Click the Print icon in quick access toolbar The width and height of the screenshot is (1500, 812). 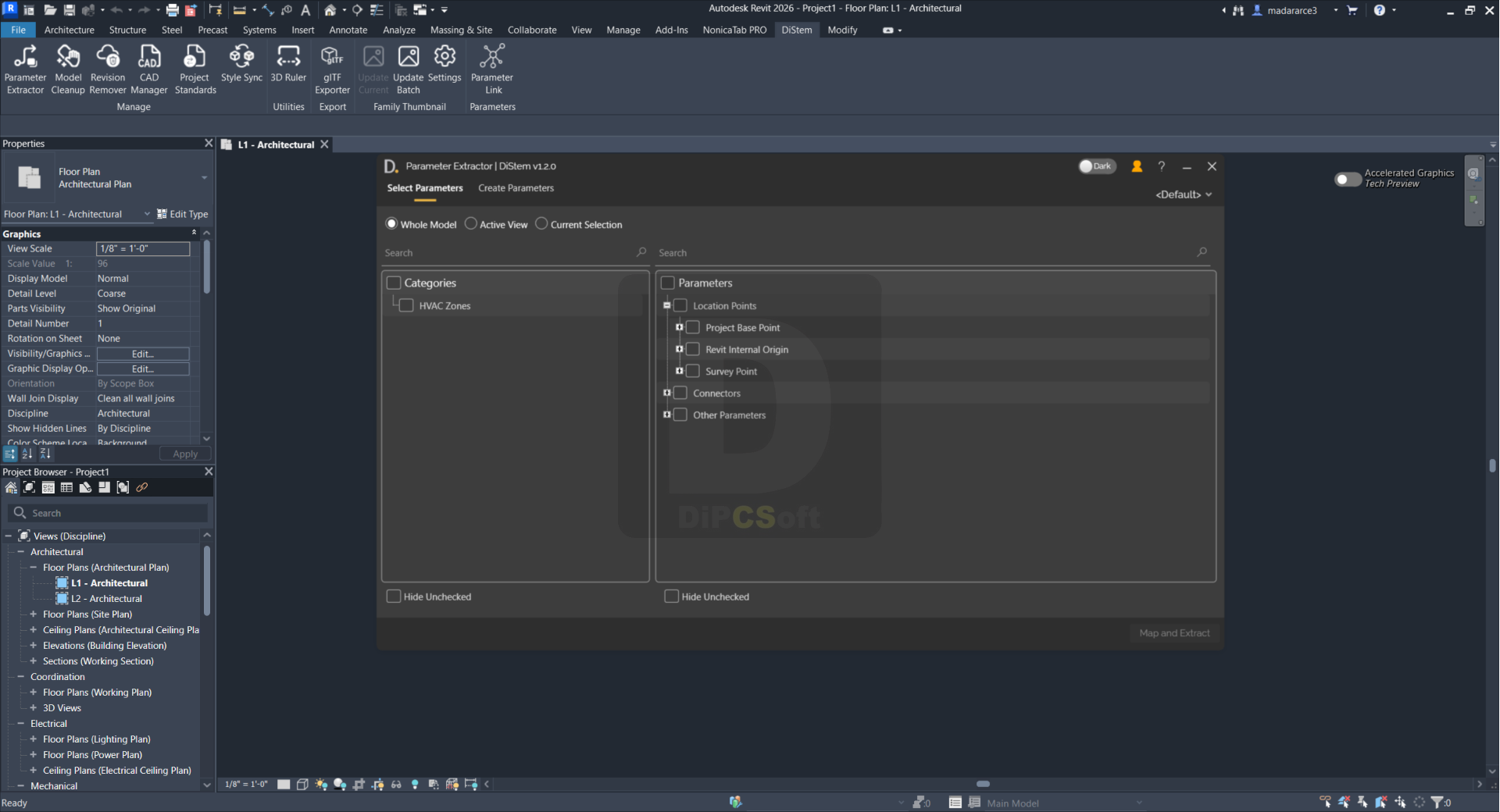(172, 10)
